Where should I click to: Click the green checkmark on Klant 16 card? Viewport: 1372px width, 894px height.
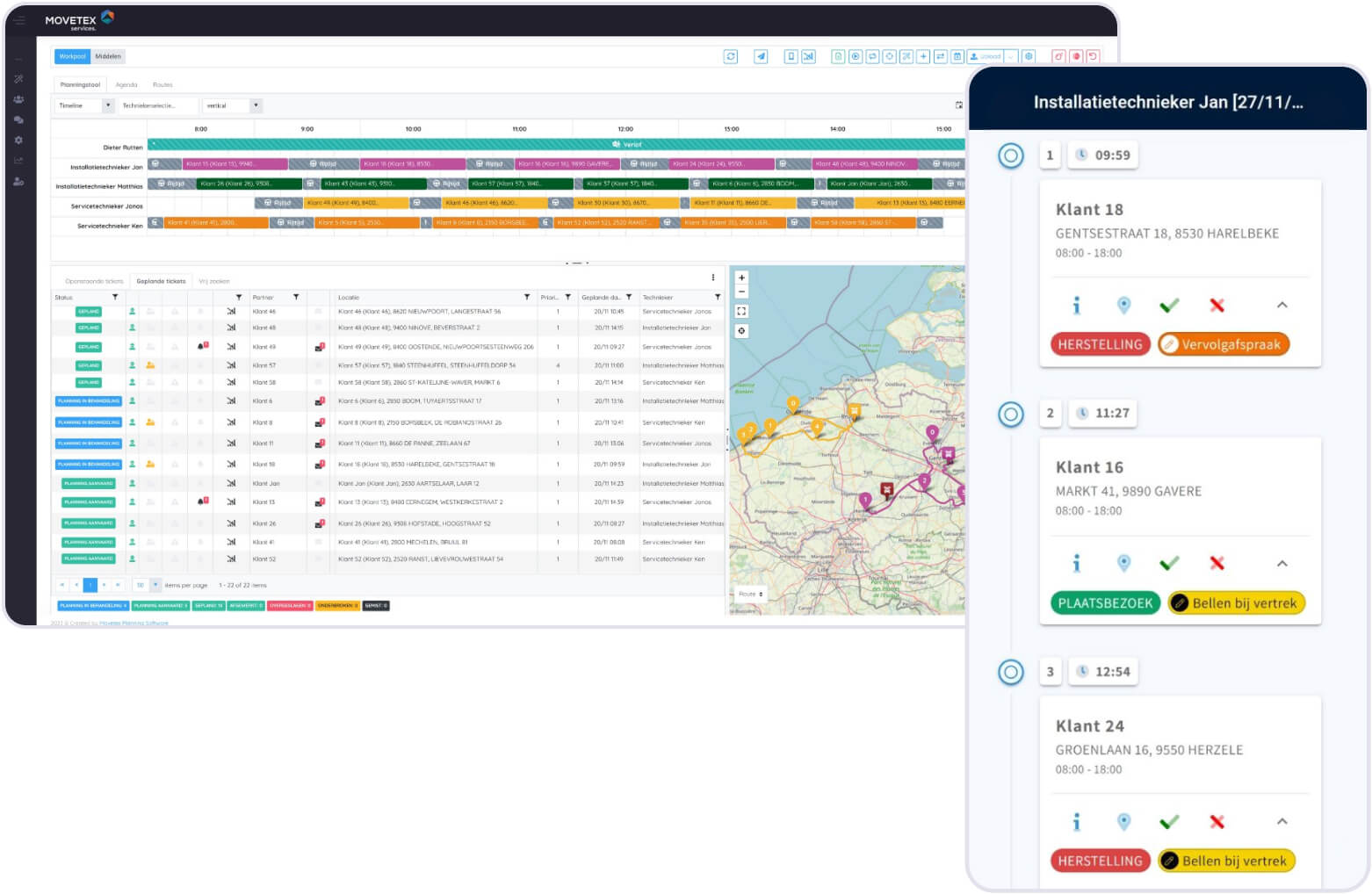click(x=1169, y=563)
